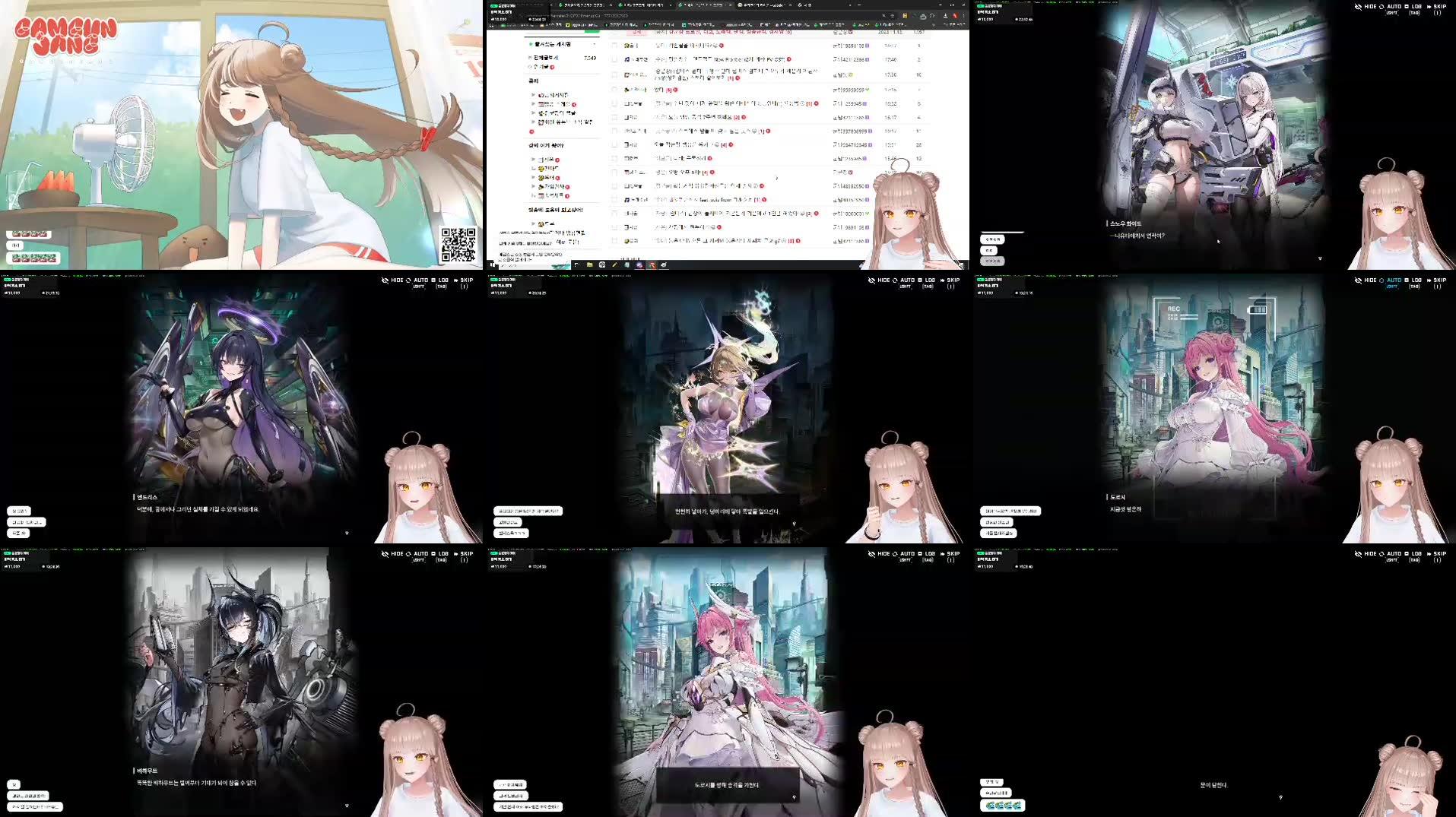Toggle highlighted AUTO mode in REC camera scene
This screenshot has width=1456, height=817.
click(x=1394, y=280)
